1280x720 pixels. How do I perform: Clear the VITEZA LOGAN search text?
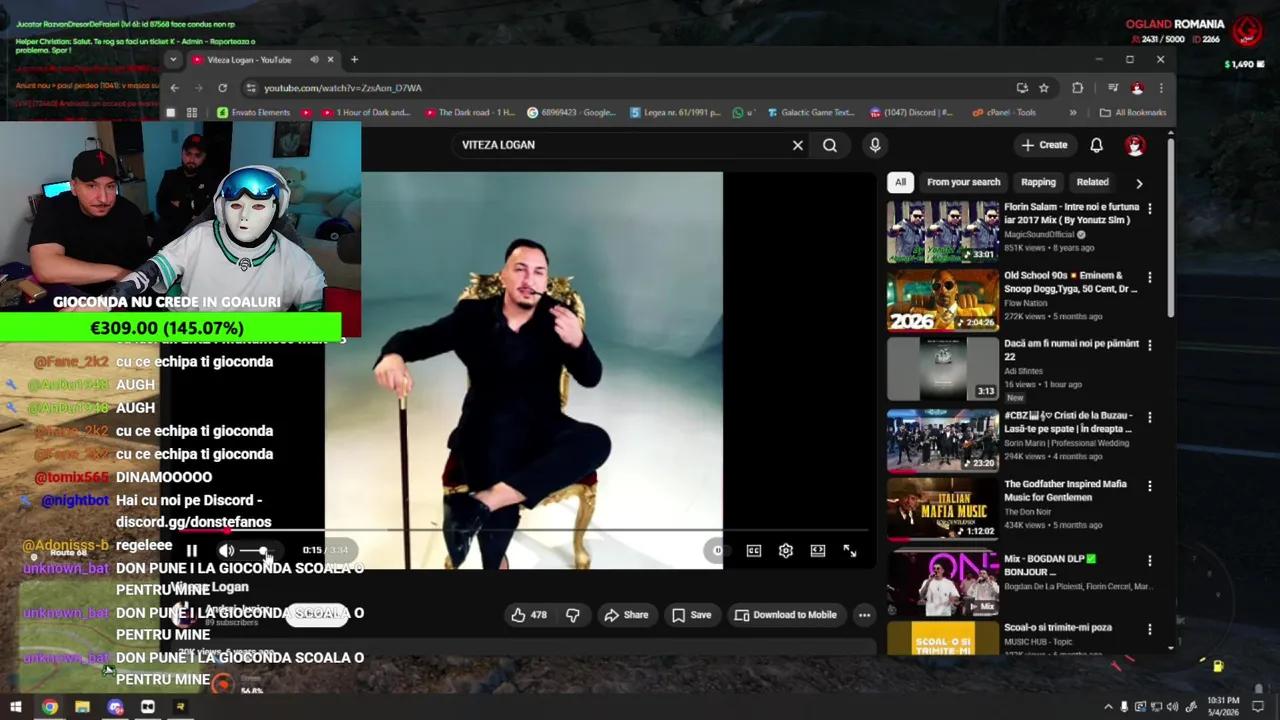pyautogui.click(x=798, y=145)
